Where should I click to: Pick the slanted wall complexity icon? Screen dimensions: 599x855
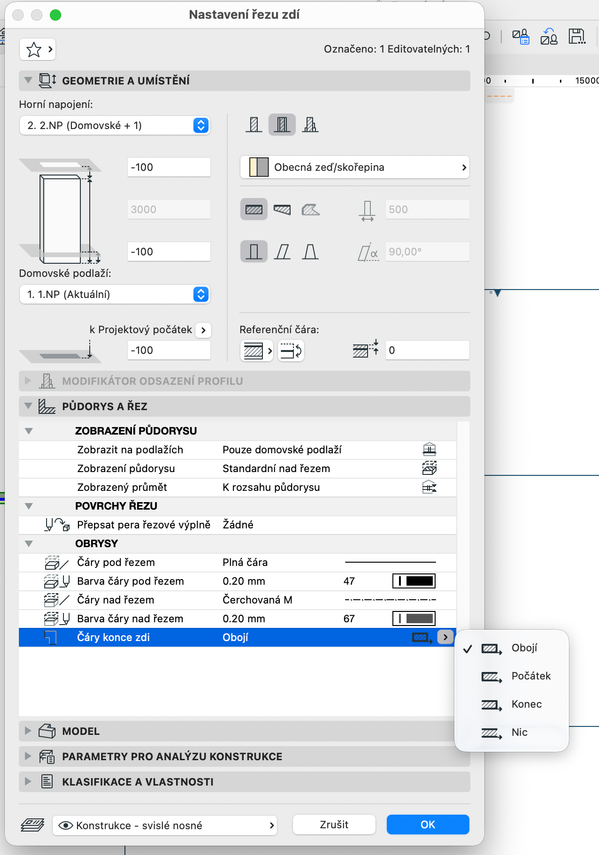pos(282,251)
